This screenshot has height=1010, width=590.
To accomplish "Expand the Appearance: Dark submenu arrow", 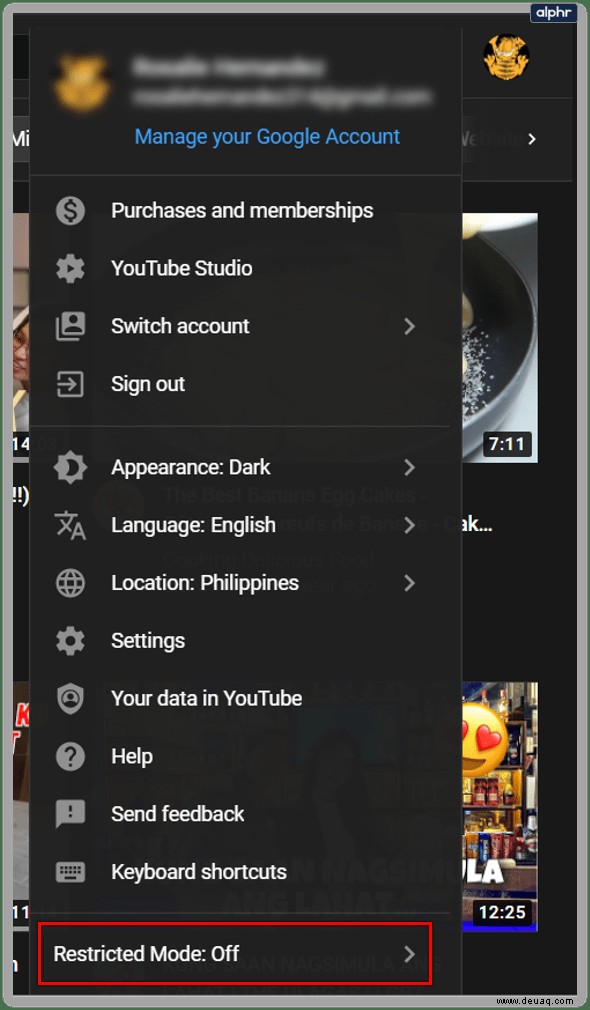I will 409,468.
